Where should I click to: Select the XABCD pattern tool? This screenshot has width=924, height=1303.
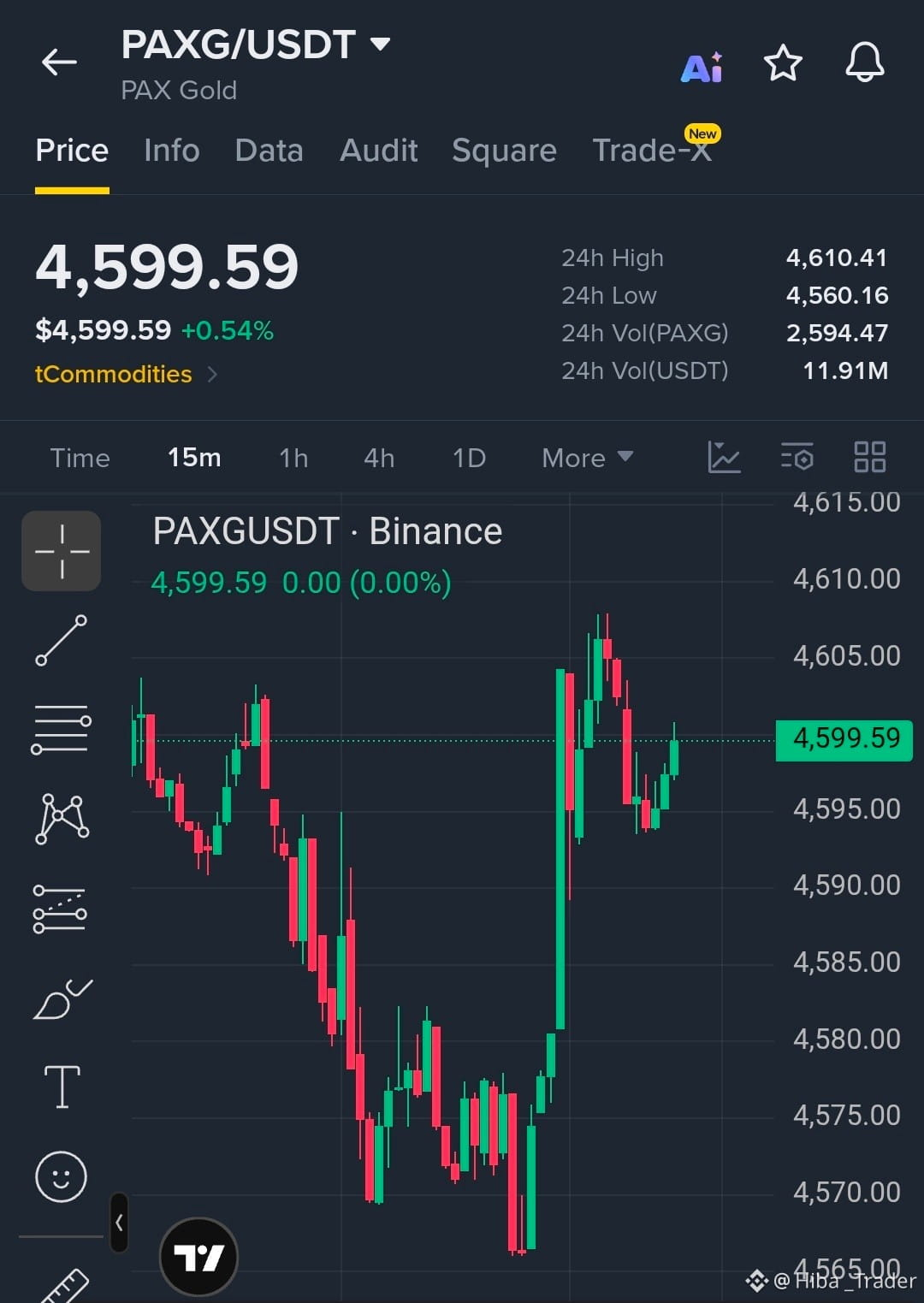pyautogui.click(x=62, y=819)
